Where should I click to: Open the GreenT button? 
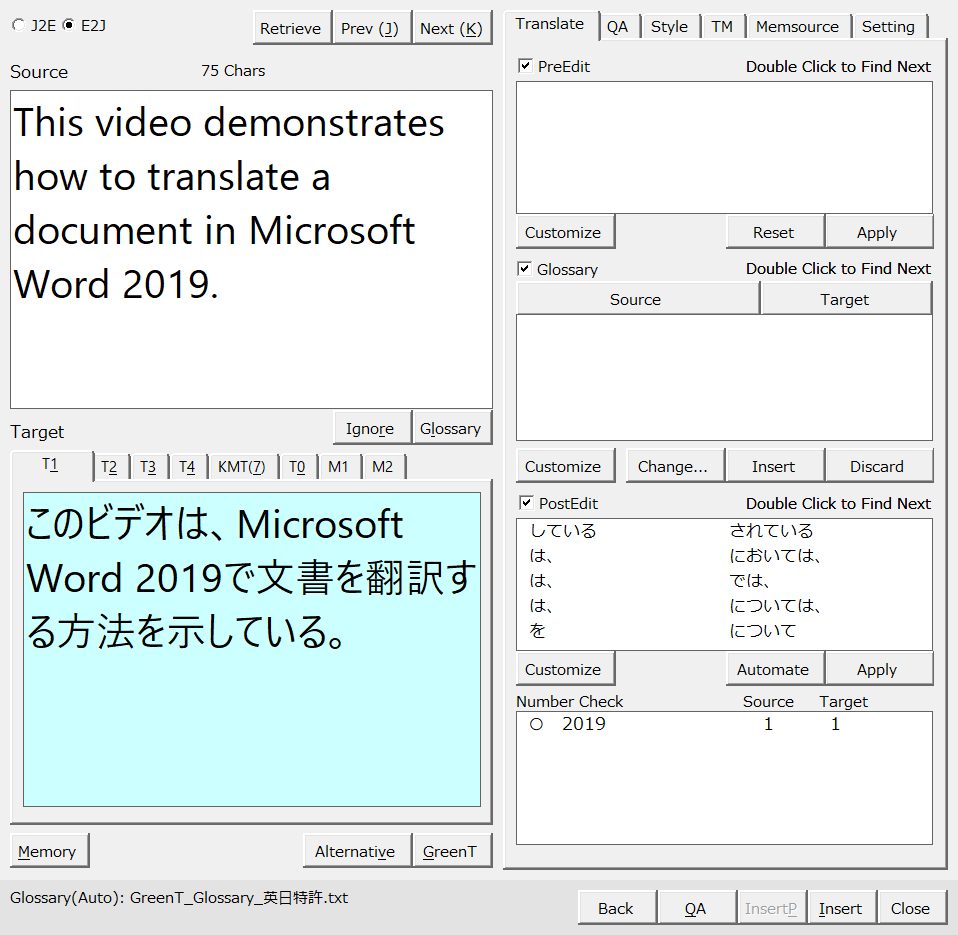pyautogui.click(x=450, y=852)
